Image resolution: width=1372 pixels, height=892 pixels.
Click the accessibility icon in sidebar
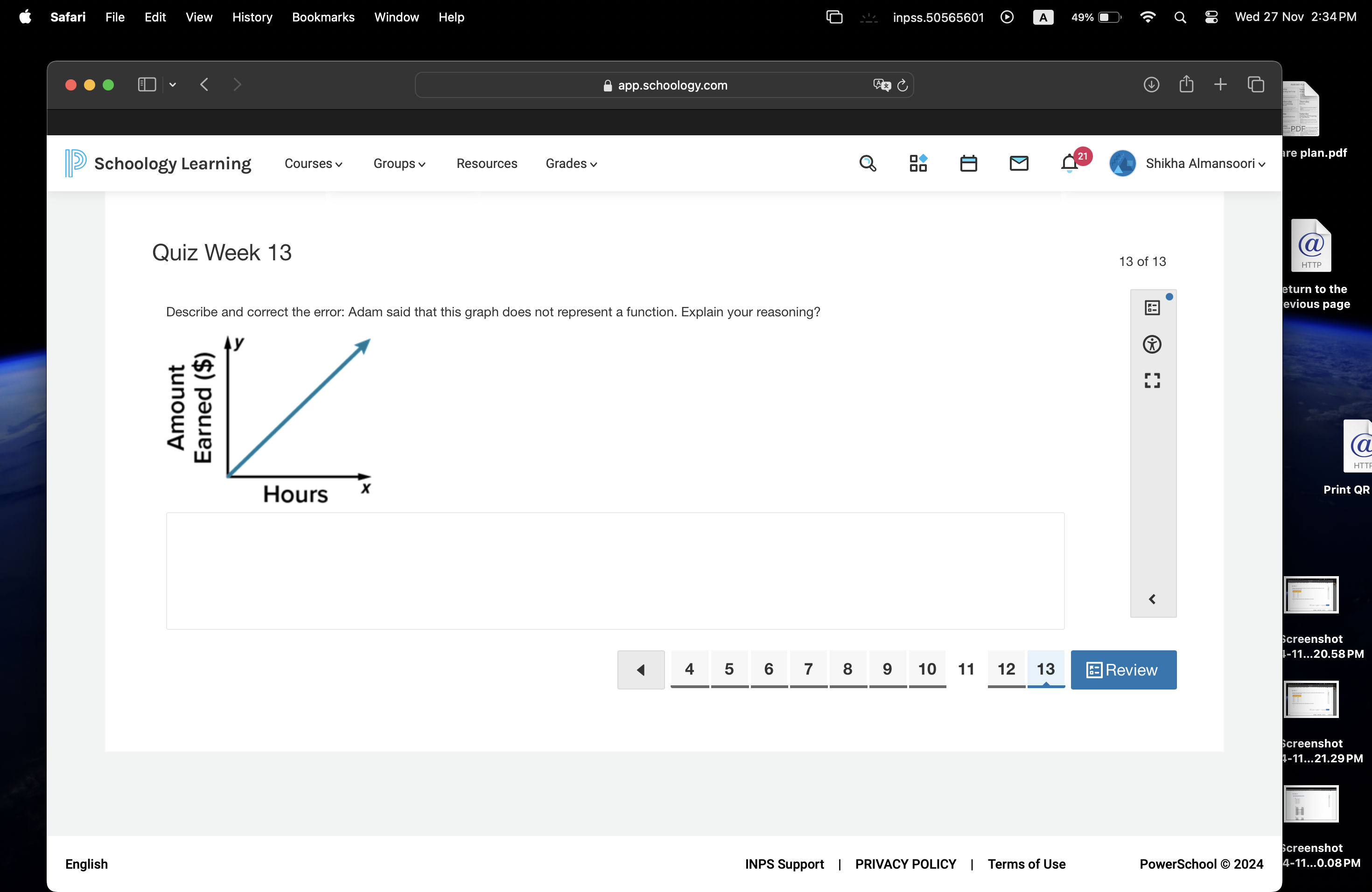[x=1153, y=344]
